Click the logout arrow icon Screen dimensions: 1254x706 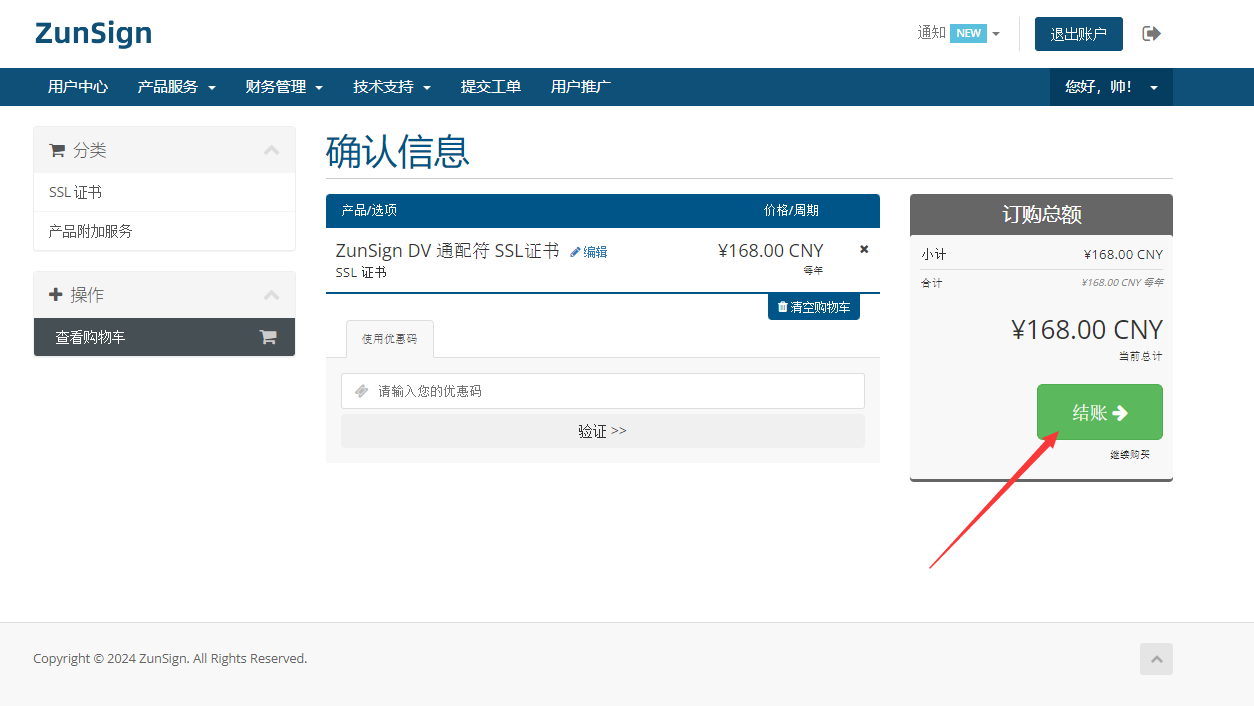coord(1151,34)
